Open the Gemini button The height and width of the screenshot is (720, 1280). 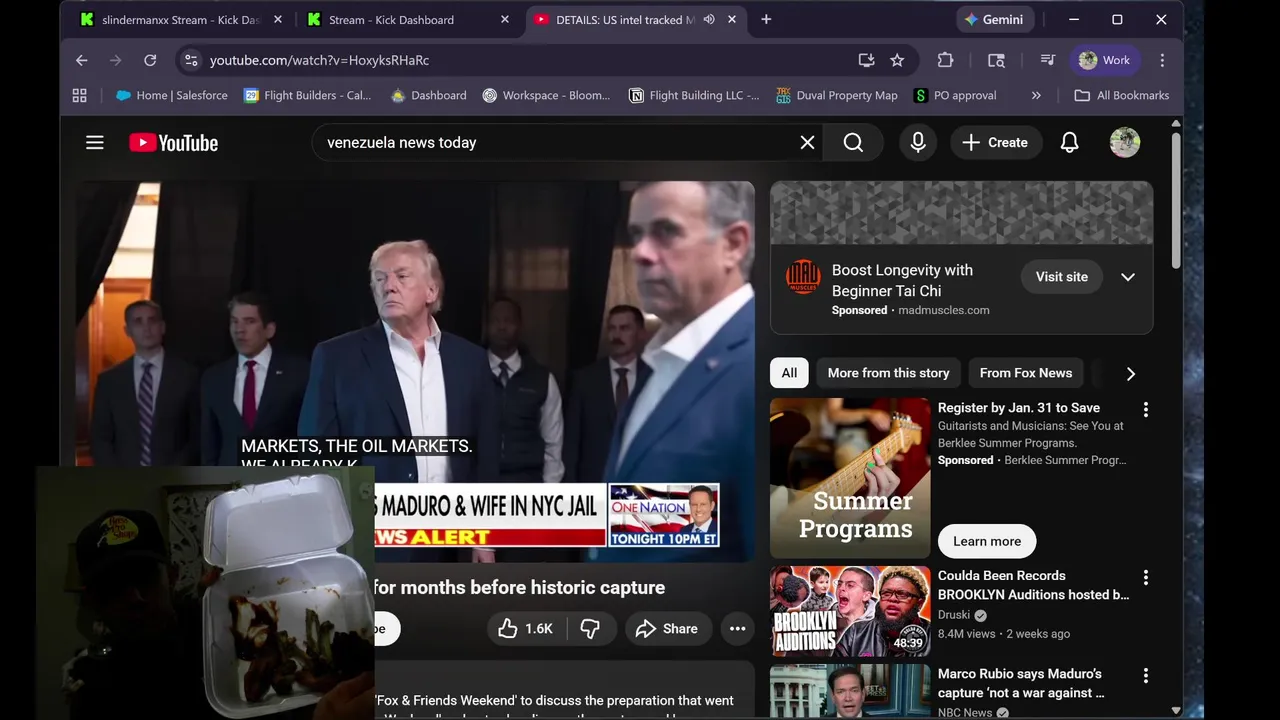tap(994, 19)
